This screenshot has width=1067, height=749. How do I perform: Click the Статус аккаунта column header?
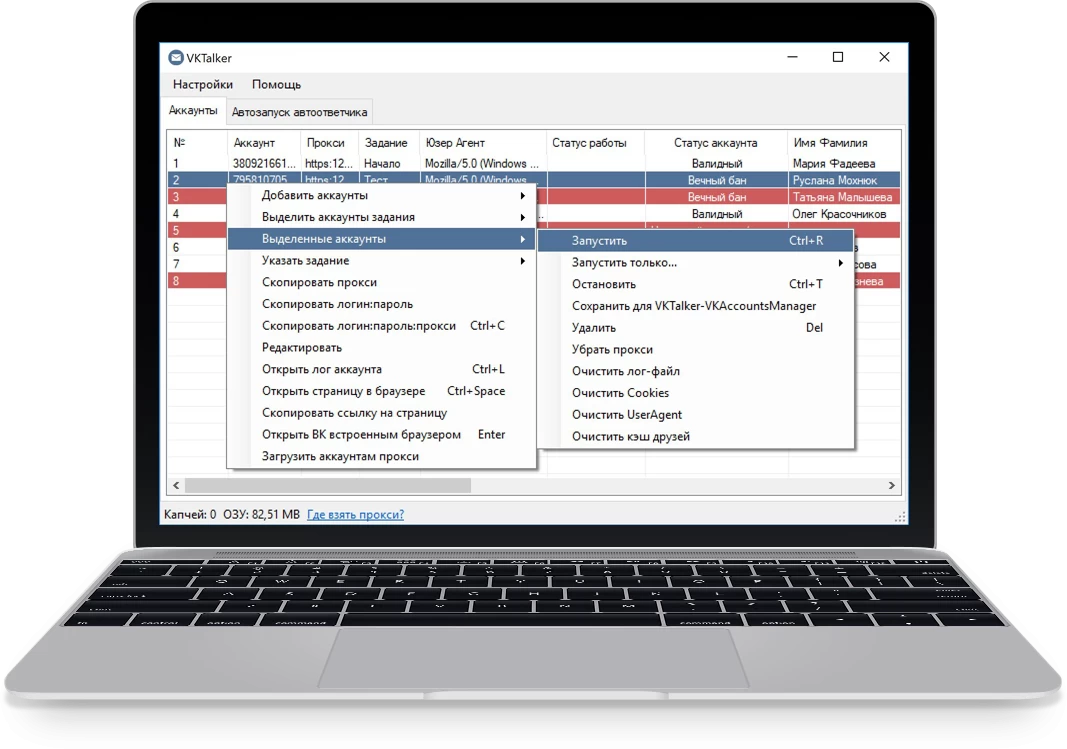click(716, 143)
